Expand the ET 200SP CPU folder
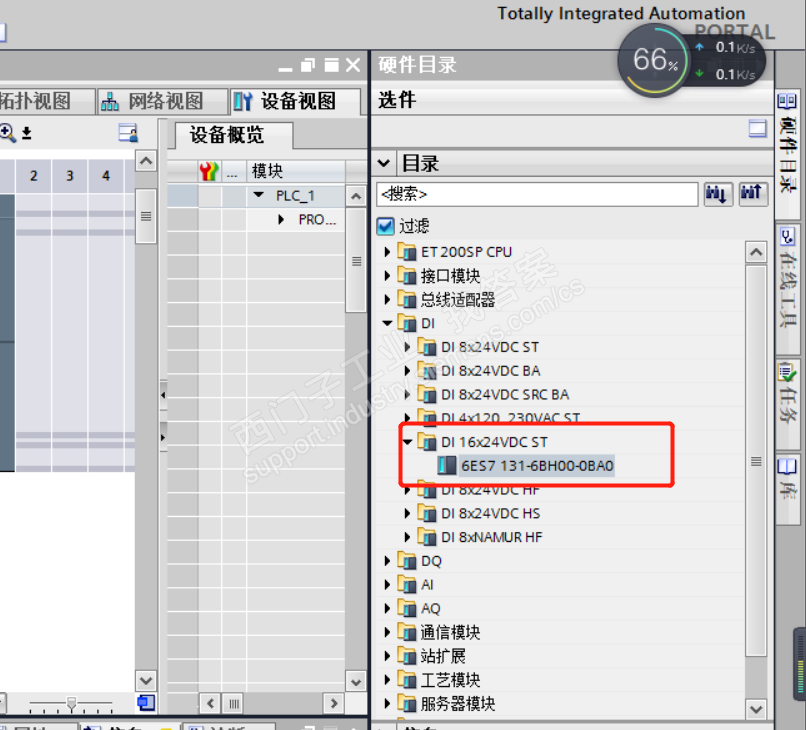The height and width of the screenshot is (730, 806). tap(388, 252)
